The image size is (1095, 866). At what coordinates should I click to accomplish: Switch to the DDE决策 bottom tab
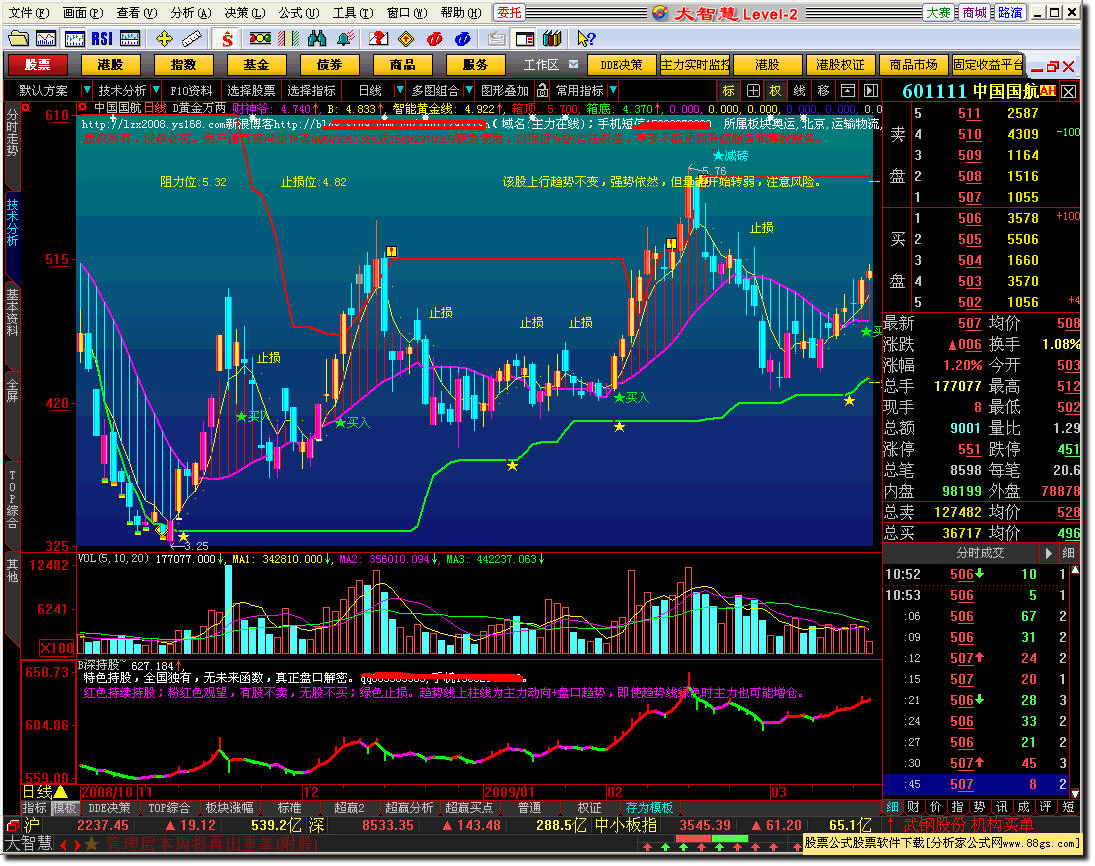(109, 808)
